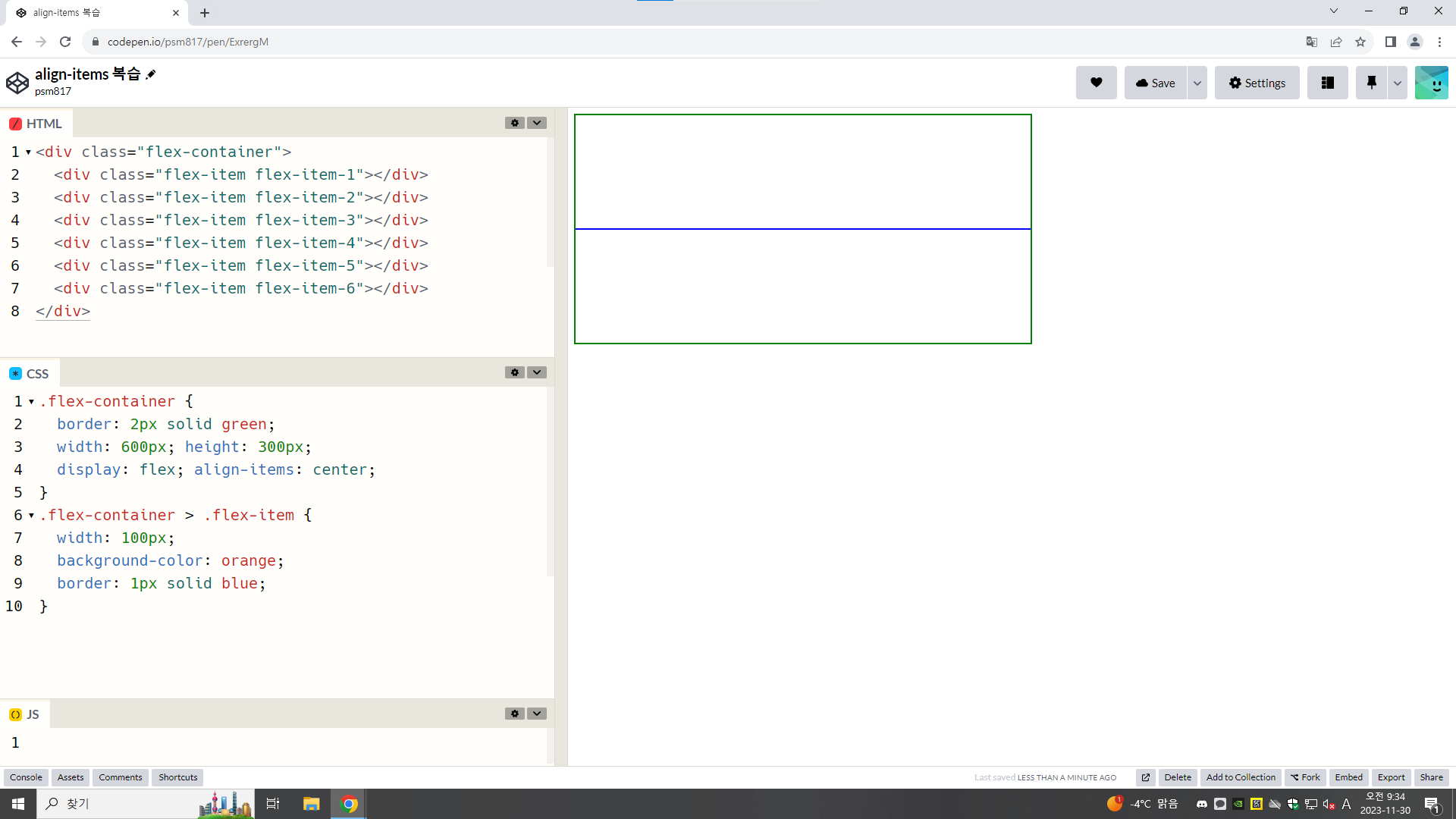Image resolution: width=1456 pixels, height=819 pixels.
Task: Click the Settings button
Action: click(x=1257, y=83)
